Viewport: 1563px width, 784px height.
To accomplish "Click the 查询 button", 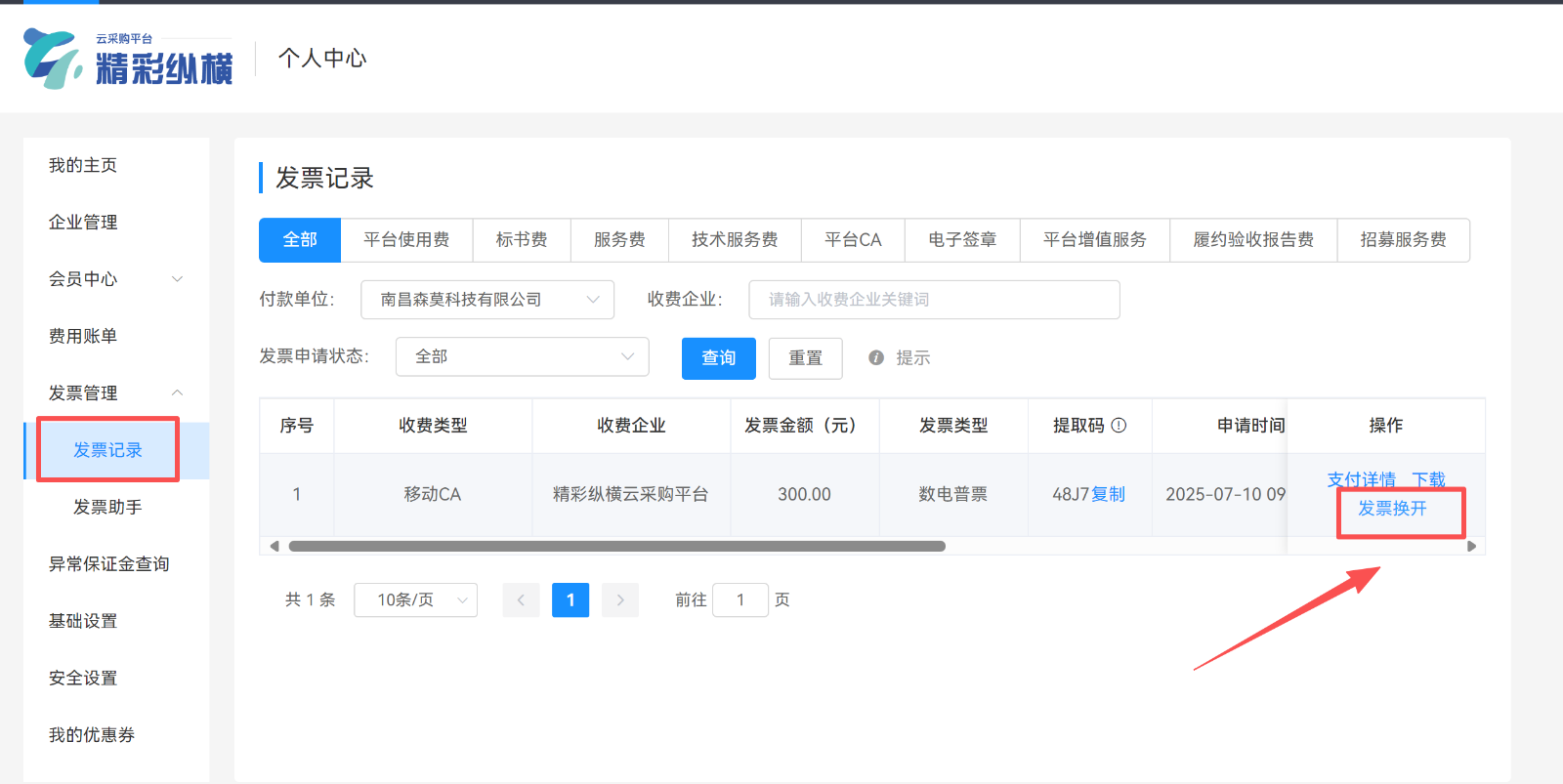I will pos(718,358).
